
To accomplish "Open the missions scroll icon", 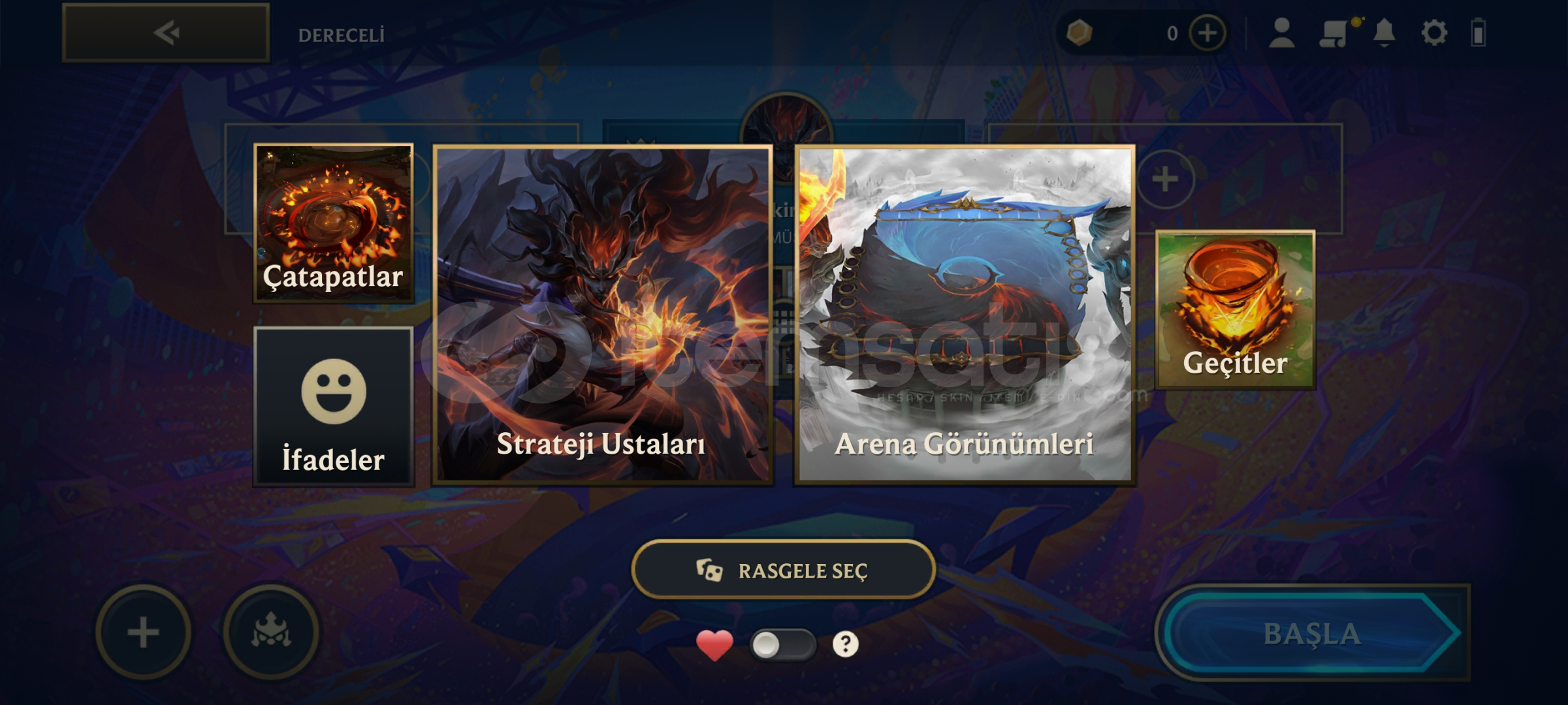I will point(1334,33).
